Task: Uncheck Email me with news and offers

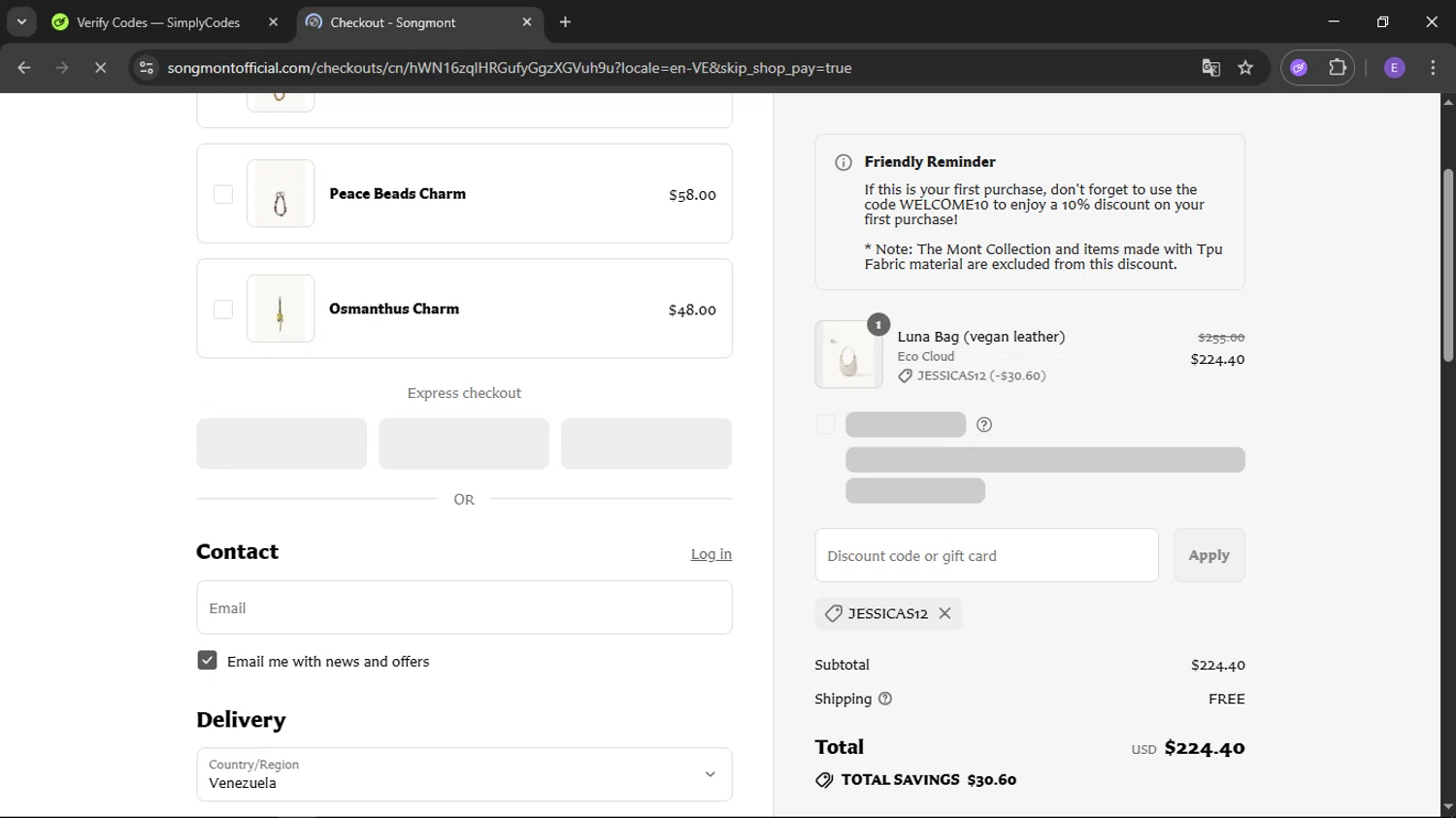Action: point(207,660)
